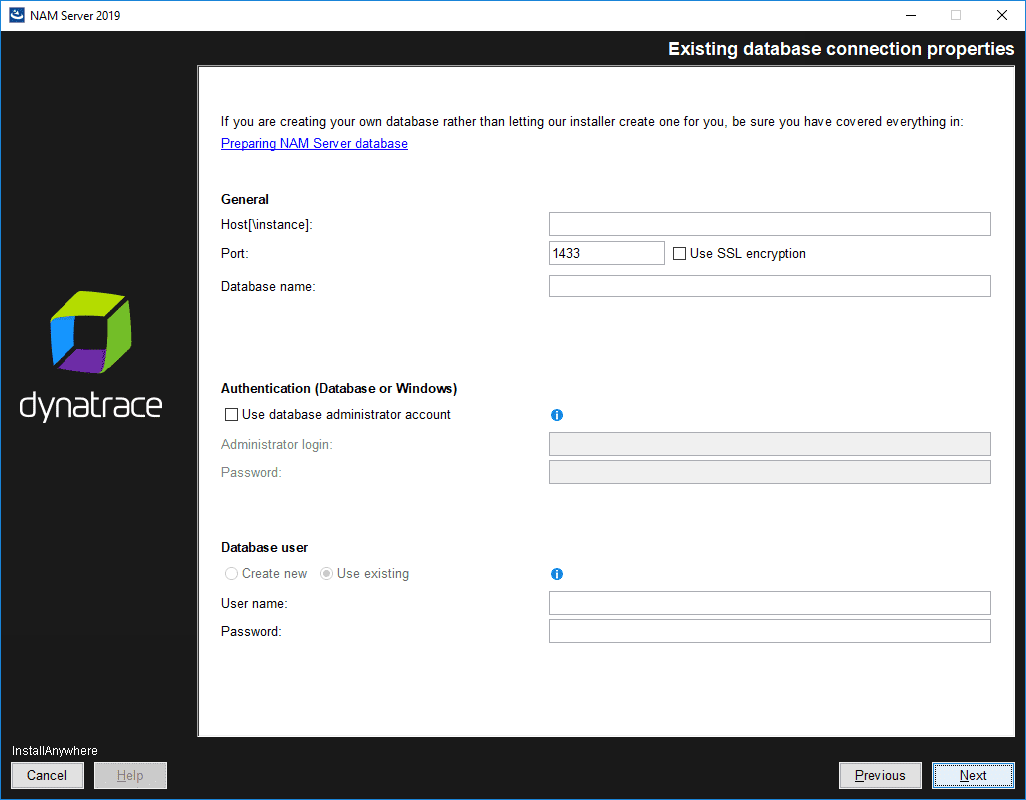This screenshot has height=800, width=1026.
Task: Open the Preparing NAM Server database link
Action: [314, 143]
